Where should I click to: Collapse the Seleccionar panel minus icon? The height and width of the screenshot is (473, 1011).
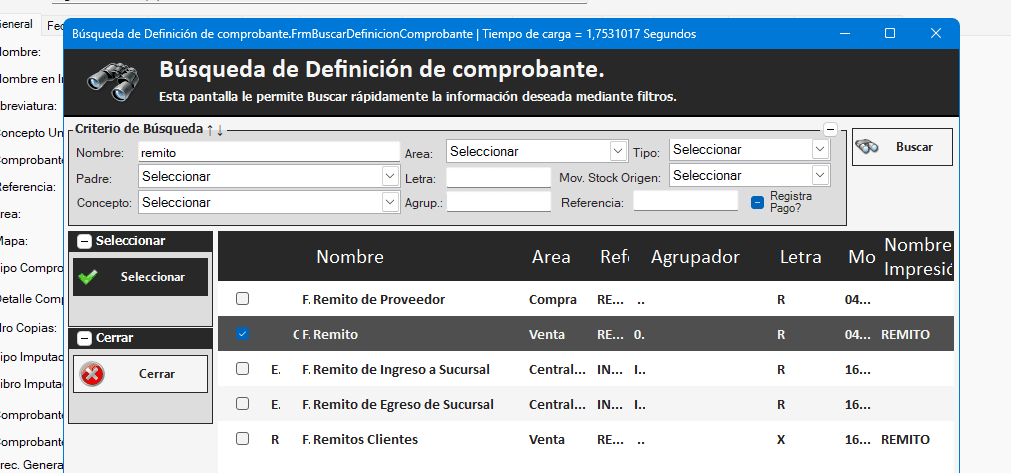pyautogui.click(x=84, y=241)
